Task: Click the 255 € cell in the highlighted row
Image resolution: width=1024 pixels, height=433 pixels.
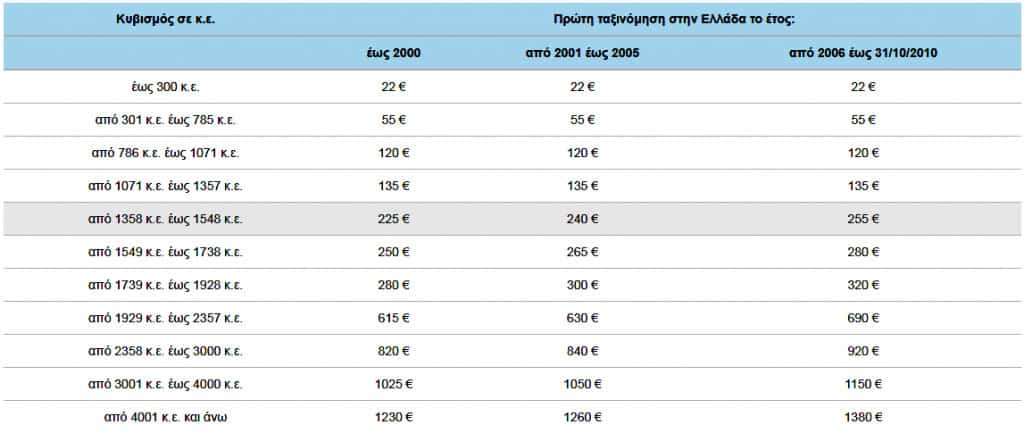Action: [862, 219]
